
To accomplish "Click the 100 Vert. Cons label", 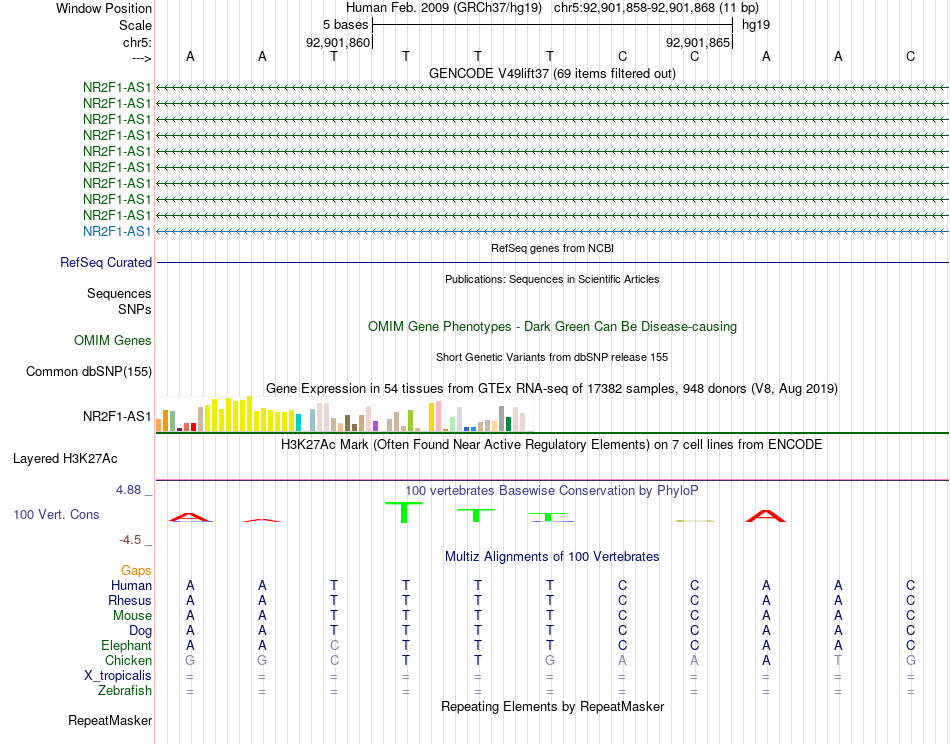I will click(x=56, y=514).
